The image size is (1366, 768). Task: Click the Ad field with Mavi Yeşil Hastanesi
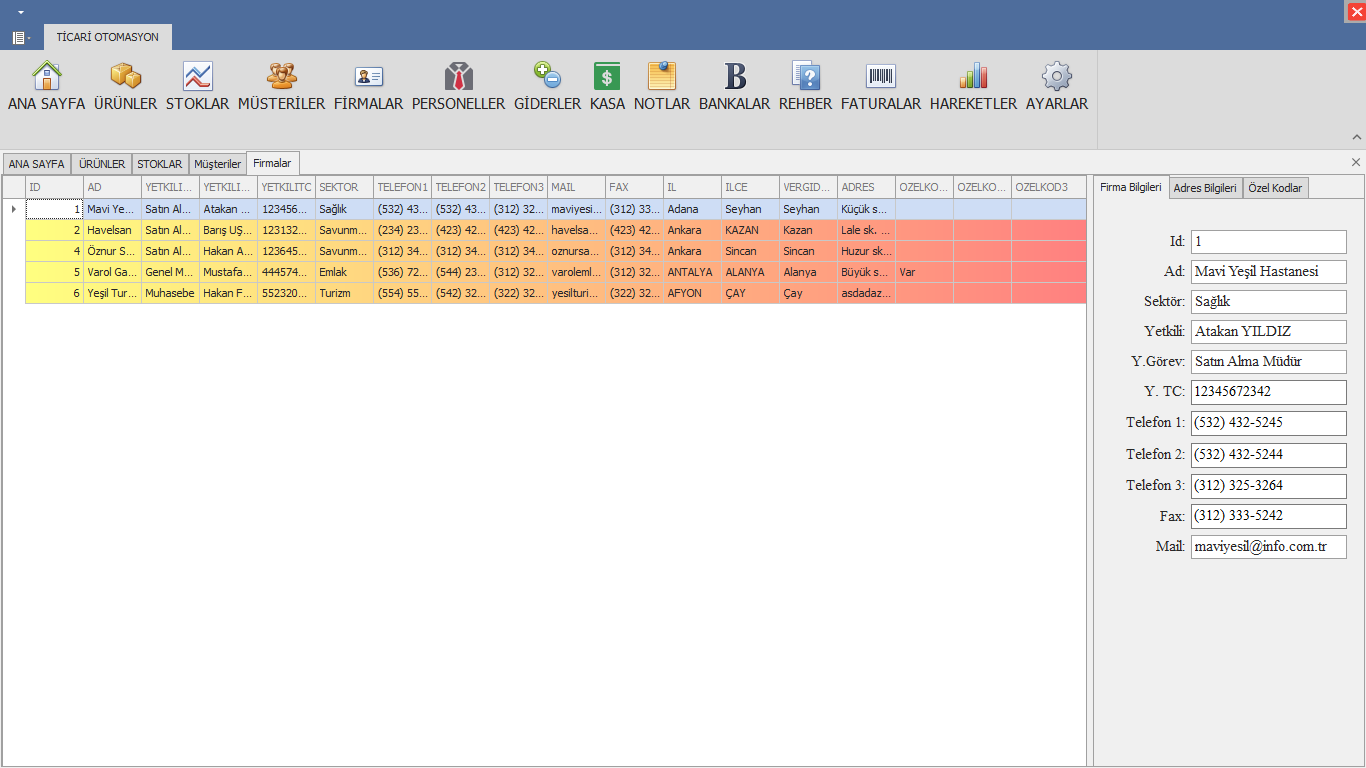click(1269, 272)
